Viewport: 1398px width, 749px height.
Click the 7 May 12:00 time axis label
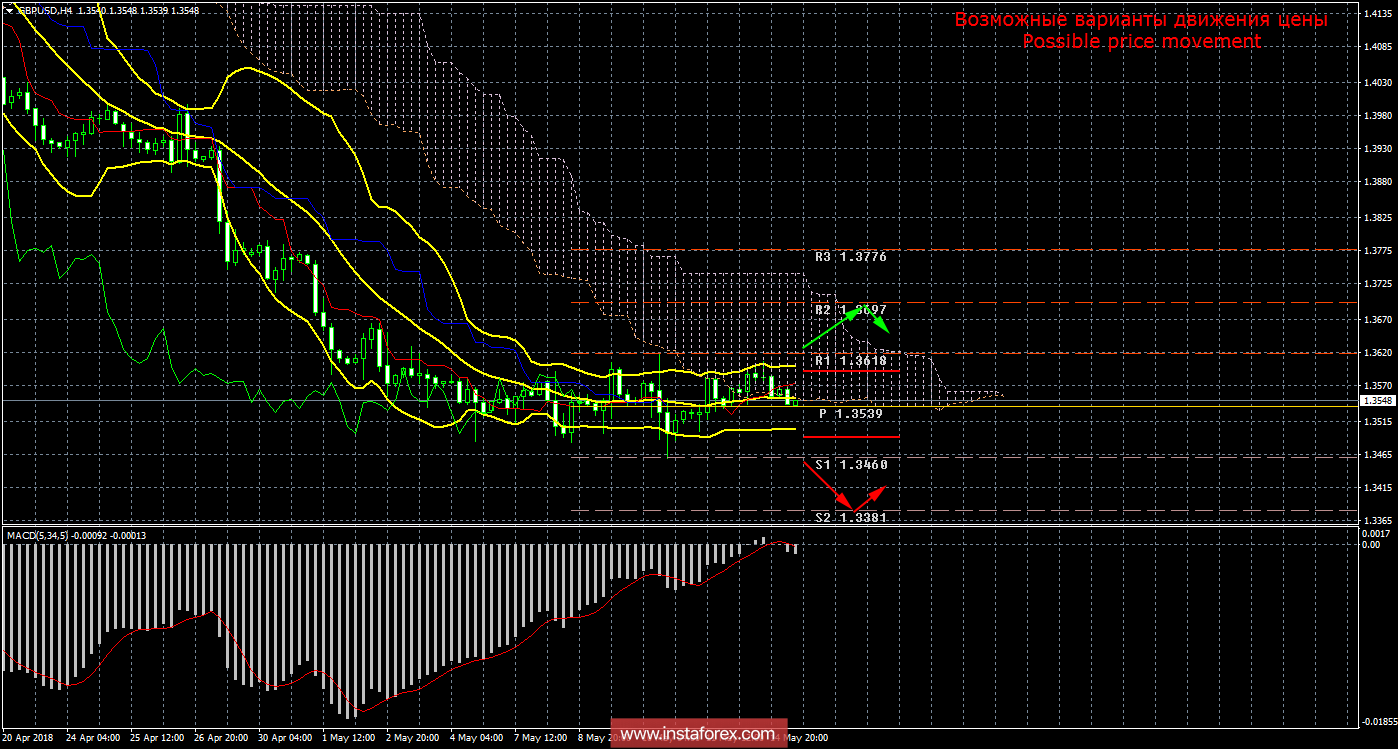541,738
